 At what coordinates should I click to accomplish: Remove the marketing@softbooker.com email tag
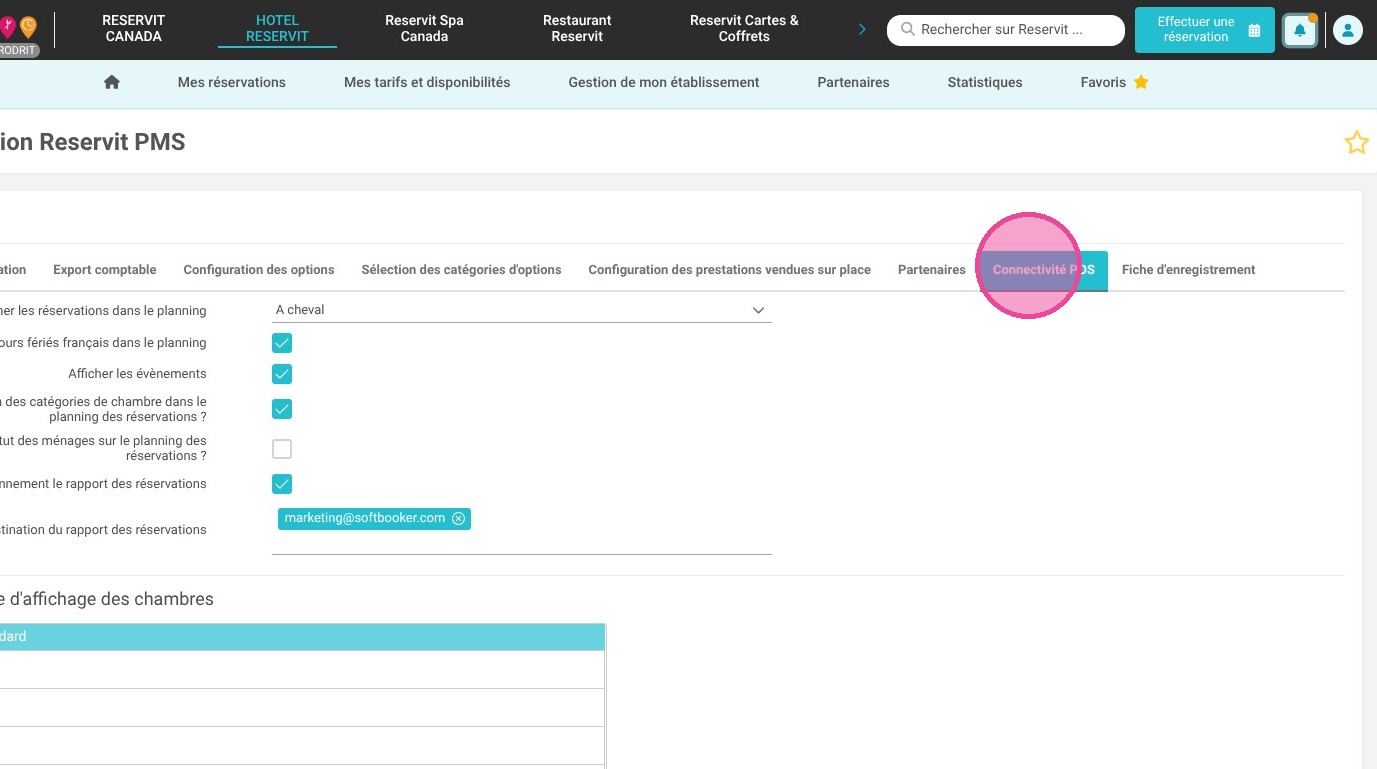(458, 518)
